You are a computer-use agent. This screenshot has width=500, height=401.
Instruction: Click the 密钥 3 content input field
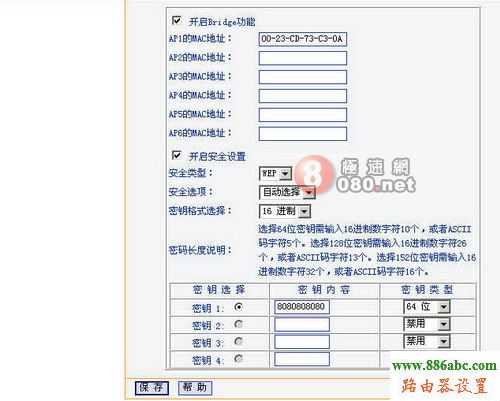click(302, 342)
